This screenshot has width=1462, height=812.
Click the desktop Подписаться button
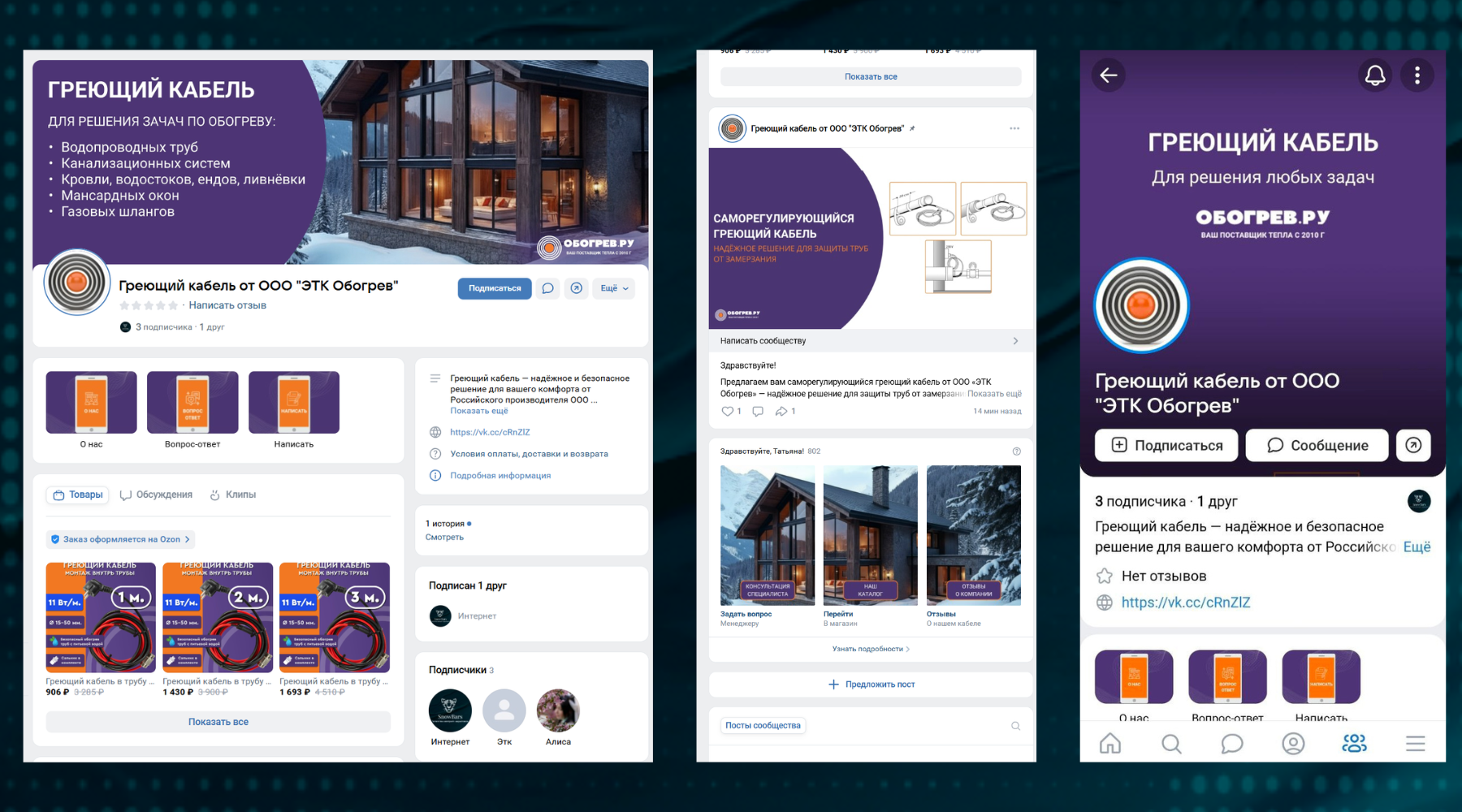[495, 288]
